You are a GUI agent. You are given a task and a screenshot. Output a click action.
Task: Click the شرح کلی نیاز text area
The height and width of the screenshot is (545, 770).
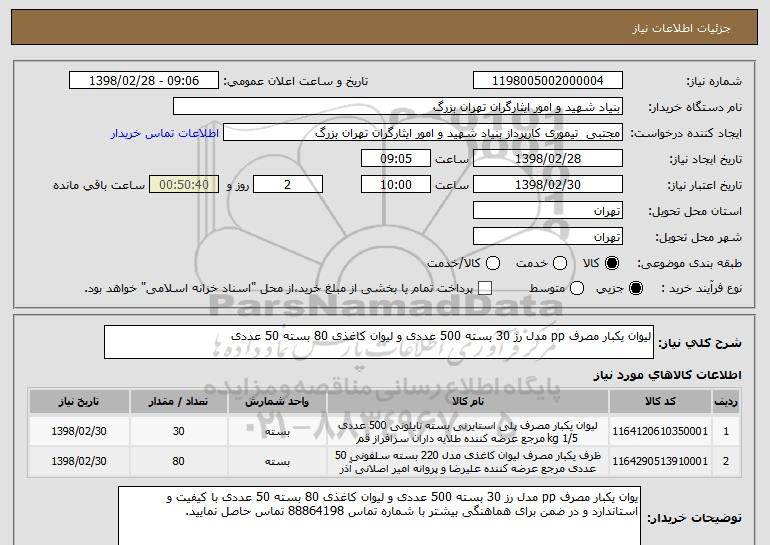[379, 342]
